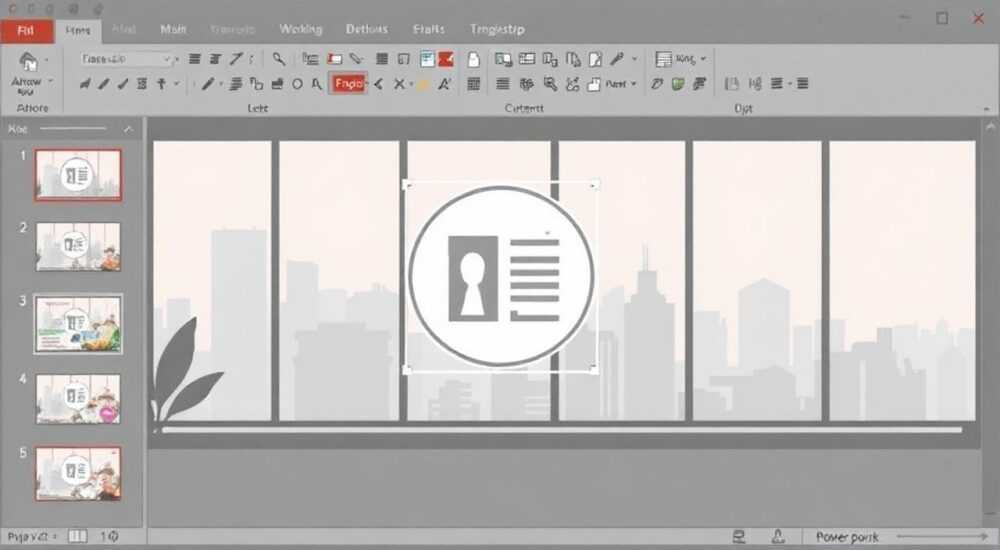Image resolution: width=1000 pixels, height=550 pixels.
Task: Open the dropdown arrow next to the microphone icon
Action: [635, 59]
